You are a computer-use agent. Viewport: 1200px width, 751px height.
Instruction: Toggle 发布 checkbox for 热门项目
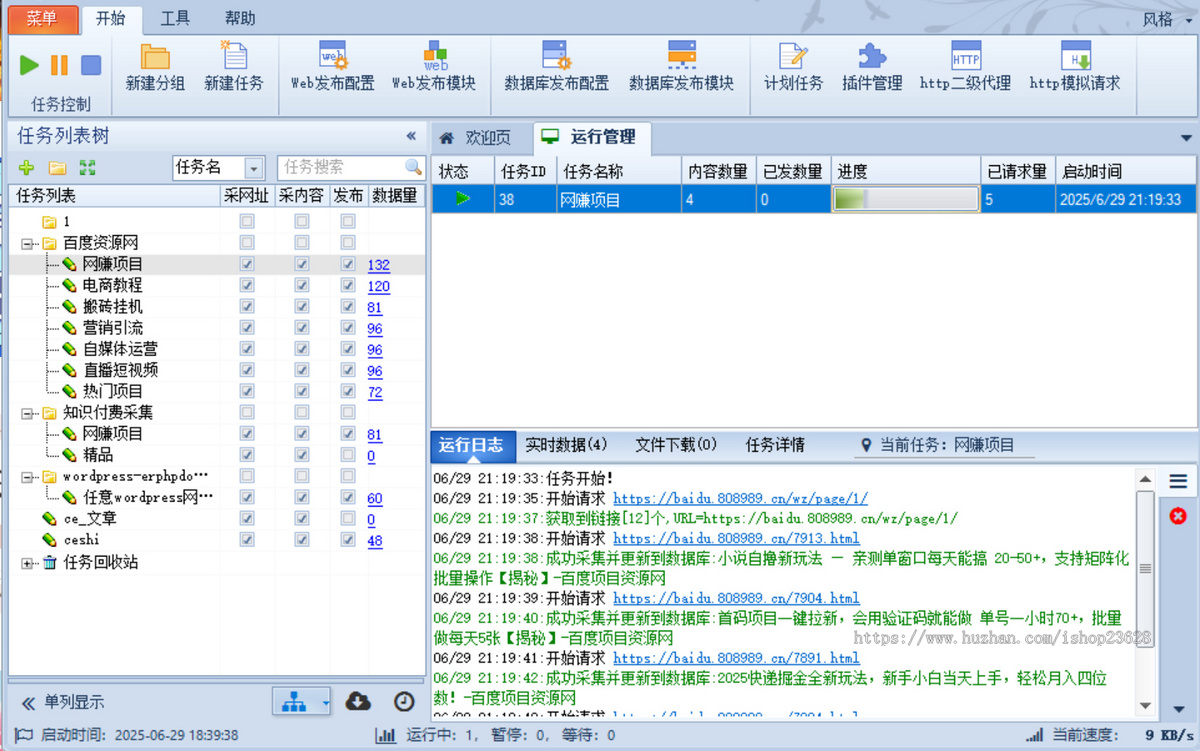348,391
